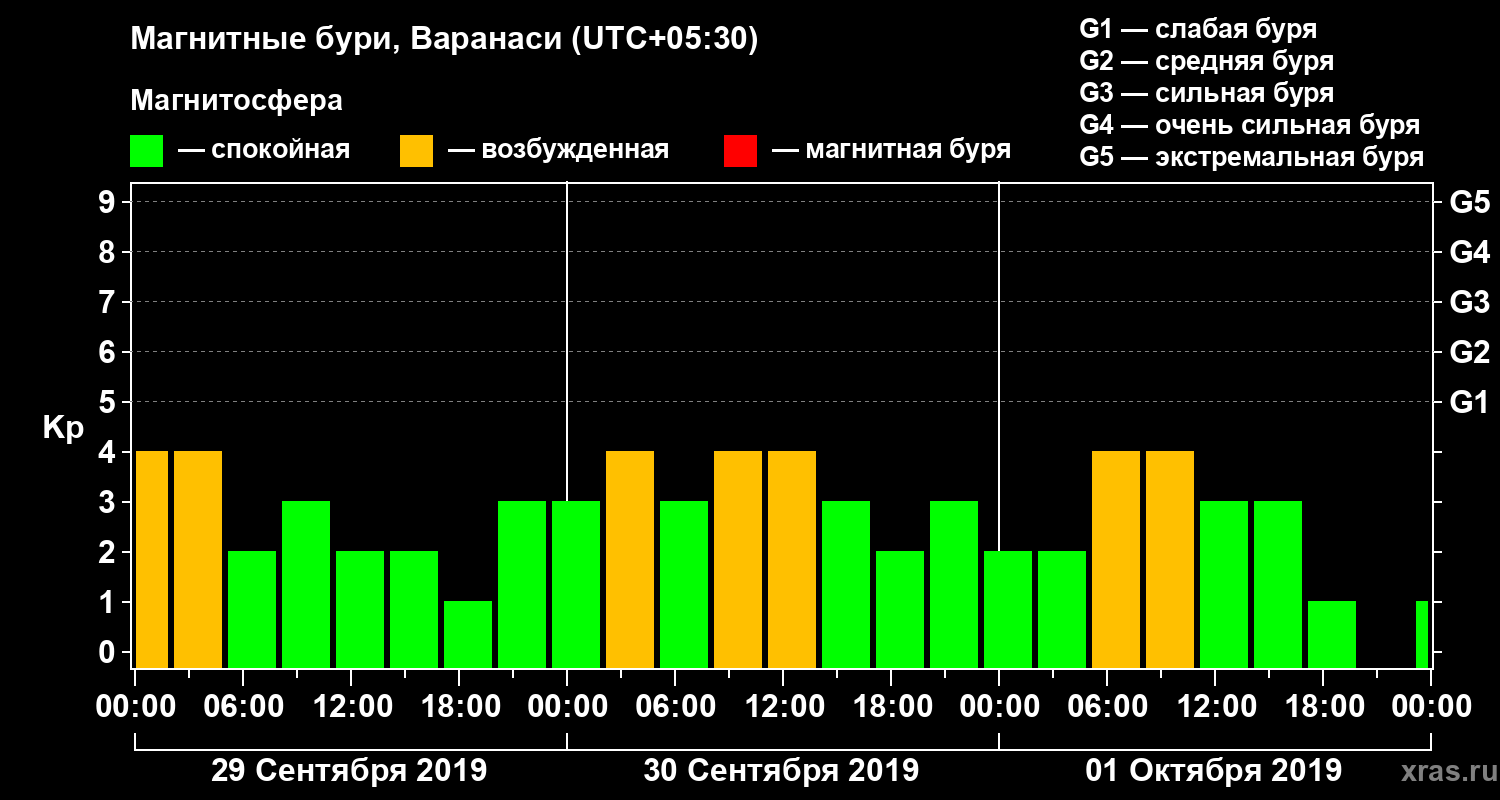This screenshot has height=800, width=1500.
Task: Click the right-axis 'G2' level label
Action: (x=1469, y=352)
